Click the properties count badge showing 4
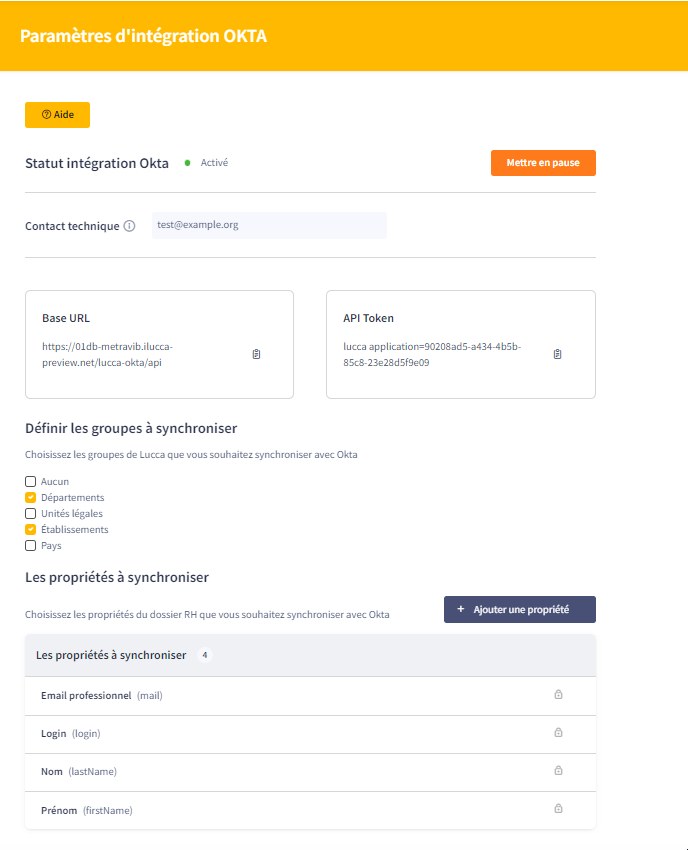 click(x=204, y=655)
